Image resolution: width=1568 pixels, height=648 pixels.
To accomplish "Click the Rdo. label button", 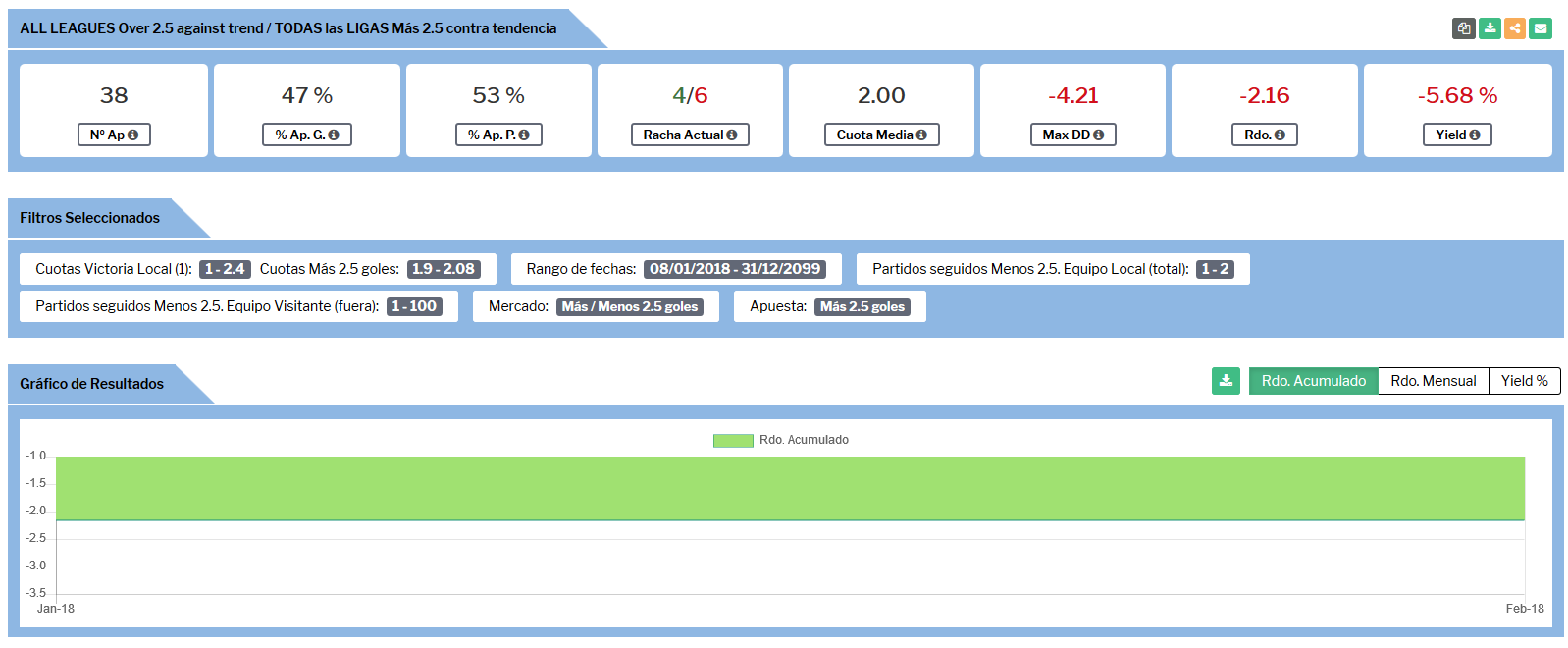I will pos(1264,135).
